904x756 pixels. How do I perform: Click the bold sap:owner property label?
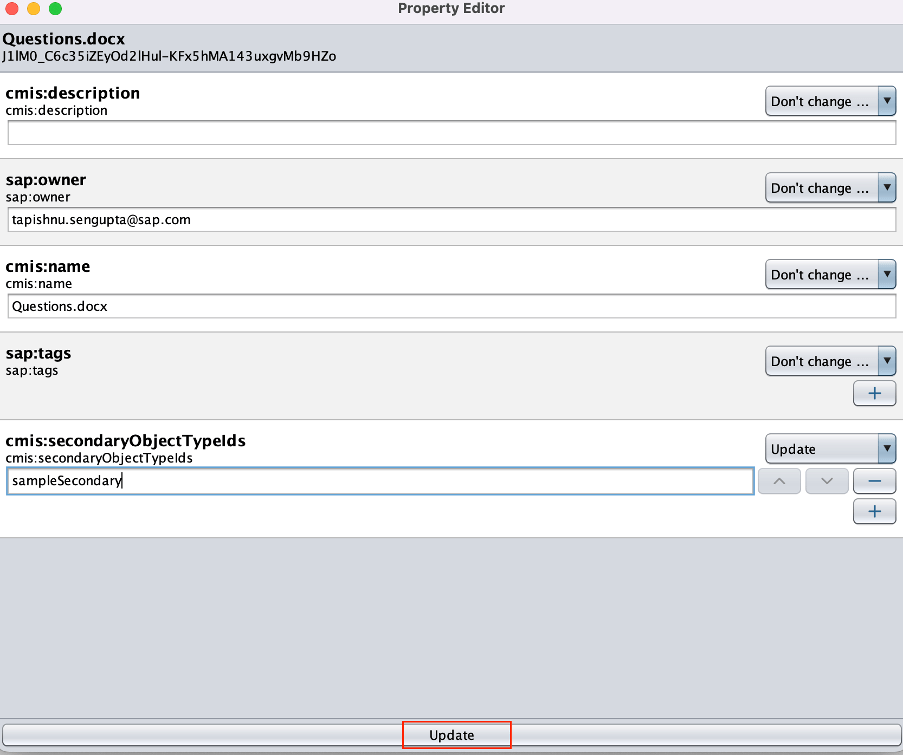tap(46, 179)
